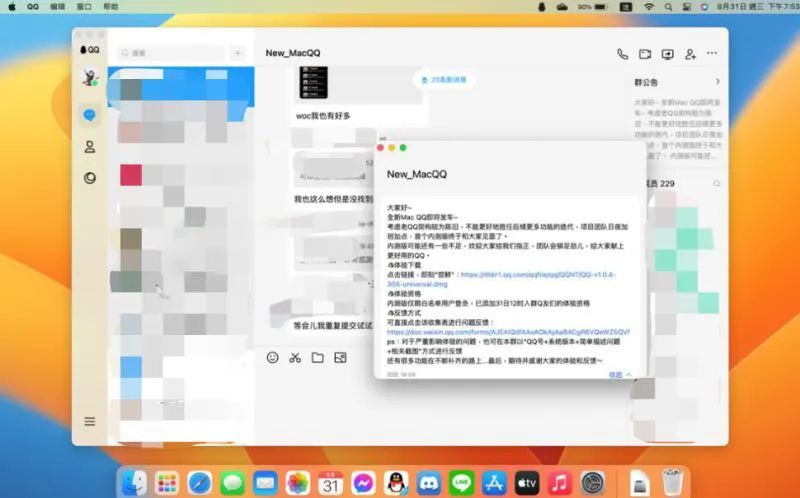Open the dldir1.qq.com download link
Screen dimensions: 800x498
coord(501,279)
